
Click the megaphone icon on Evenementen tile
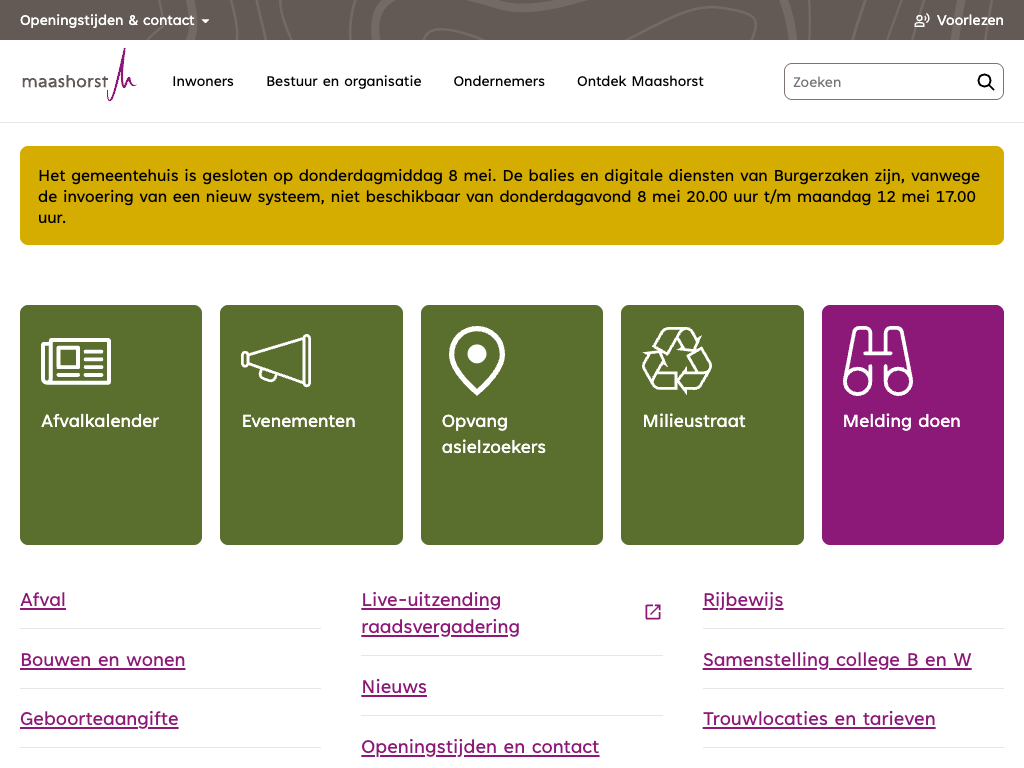click(276, 360)
